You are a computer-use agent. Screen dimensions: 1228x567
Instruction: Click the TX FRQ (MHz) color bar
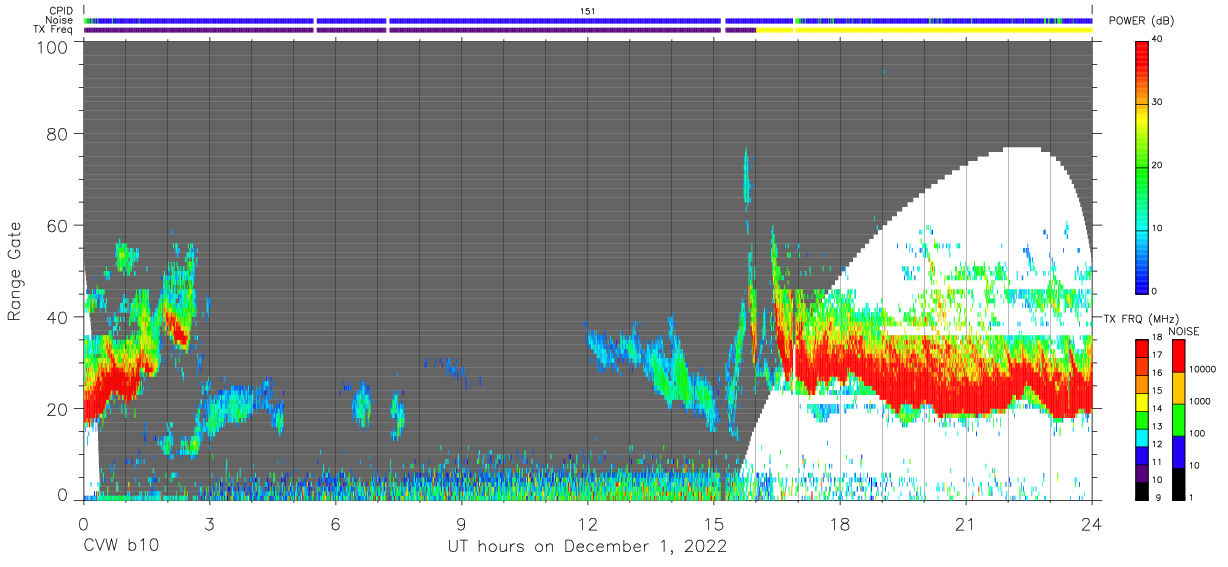1144,419
